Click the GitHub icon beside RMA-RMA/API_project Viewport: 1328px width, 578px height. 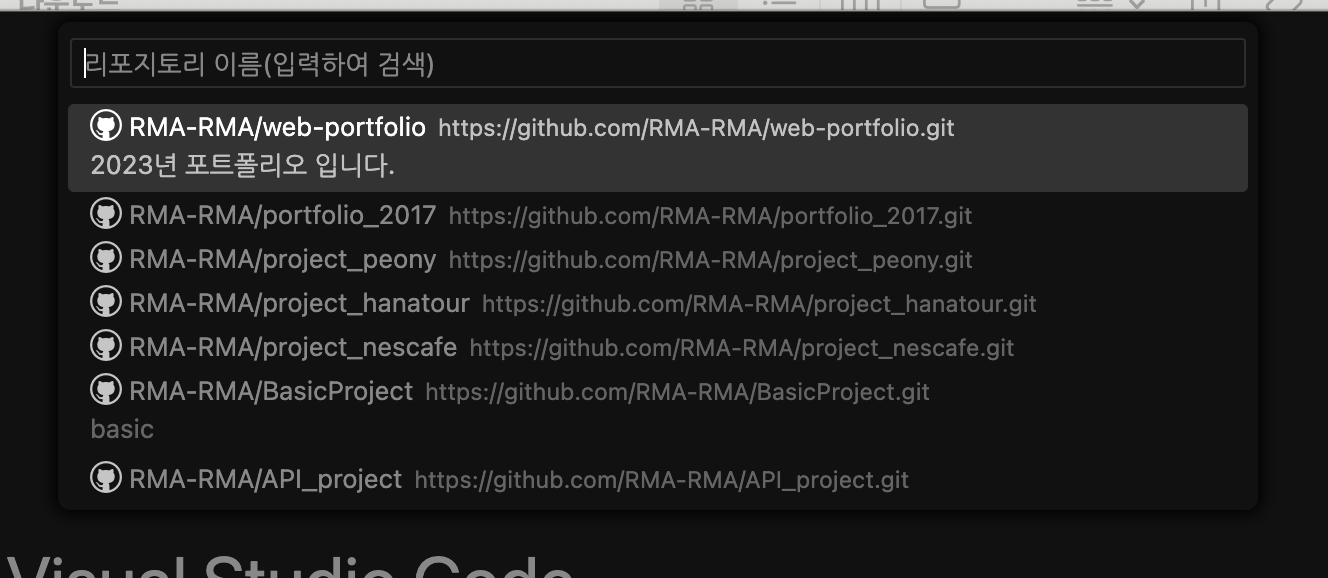106,478
